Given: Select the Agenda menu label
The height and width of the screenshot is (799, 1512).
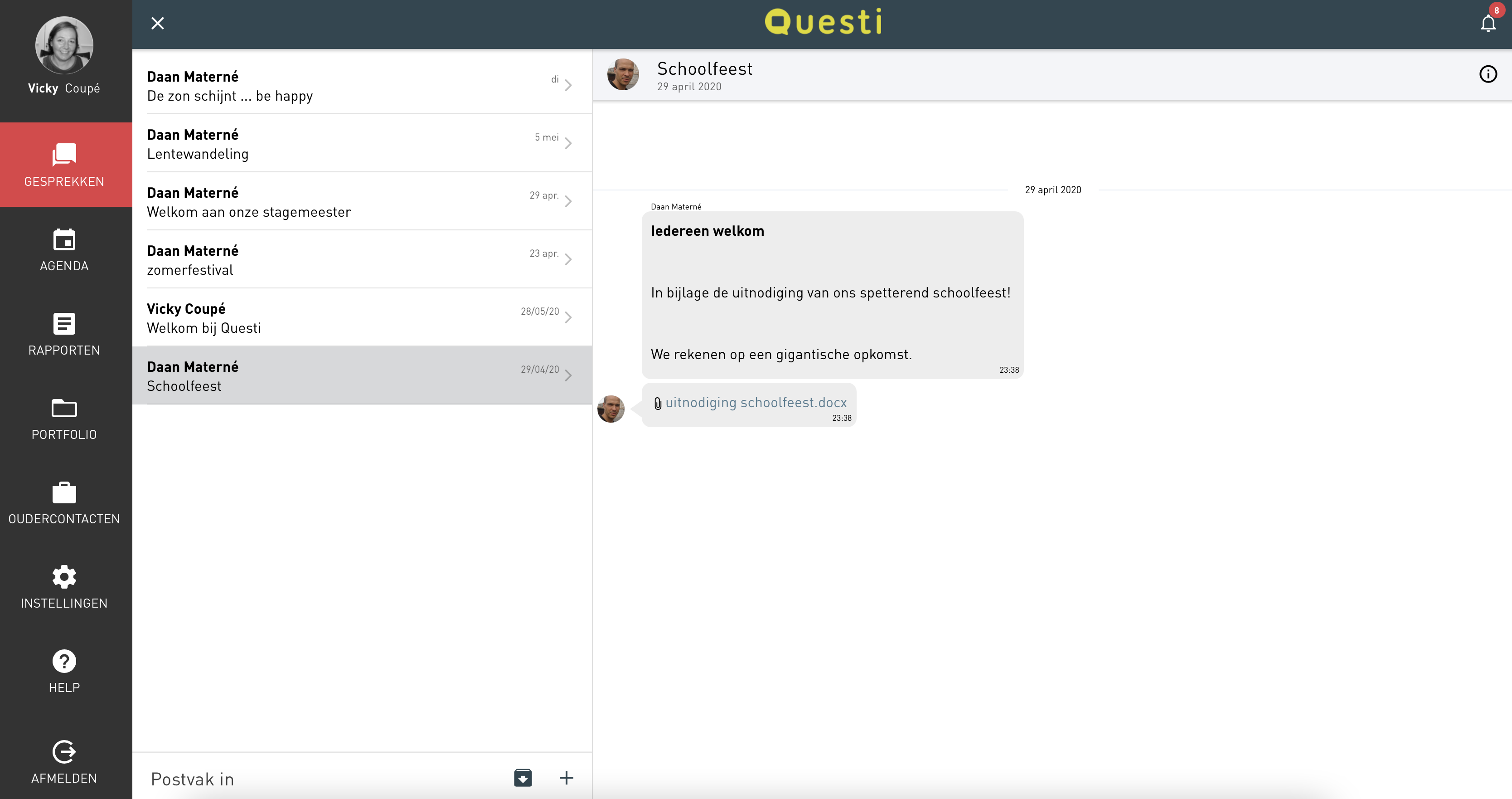Looking at the screenshot, I should 64,266.
